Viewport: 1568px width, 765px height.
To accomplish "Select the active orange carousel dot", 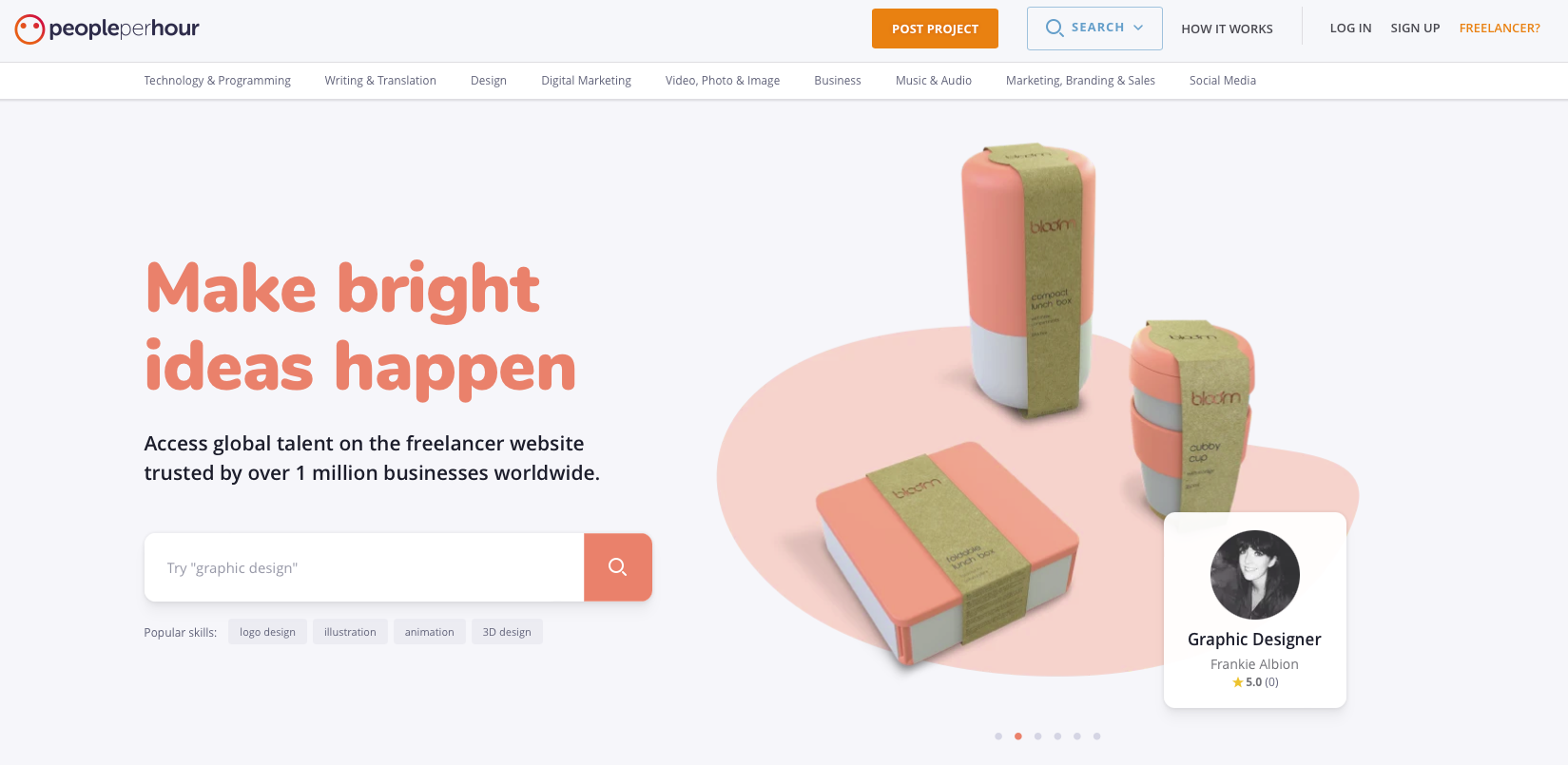I will [x=1018, y=736].
